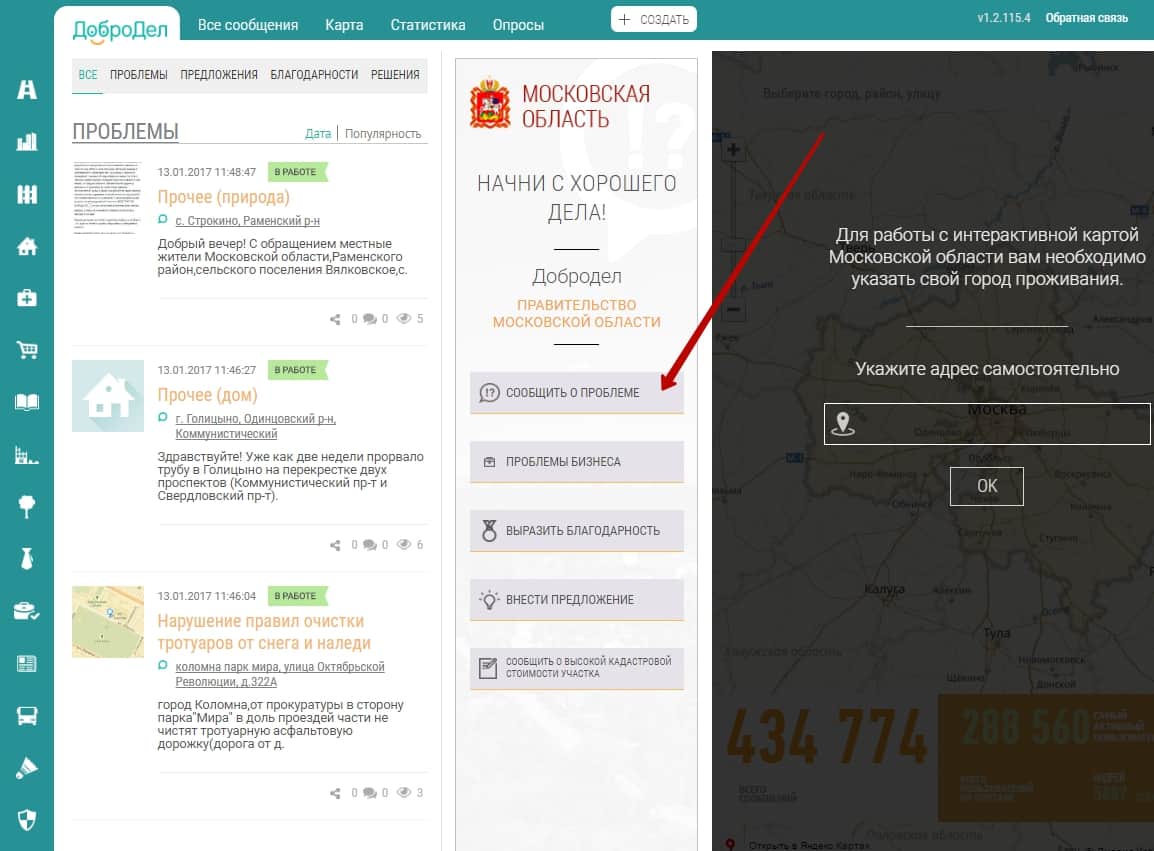
Task: Open comments on Прочее (дом) post
Action: click(369, 545)
